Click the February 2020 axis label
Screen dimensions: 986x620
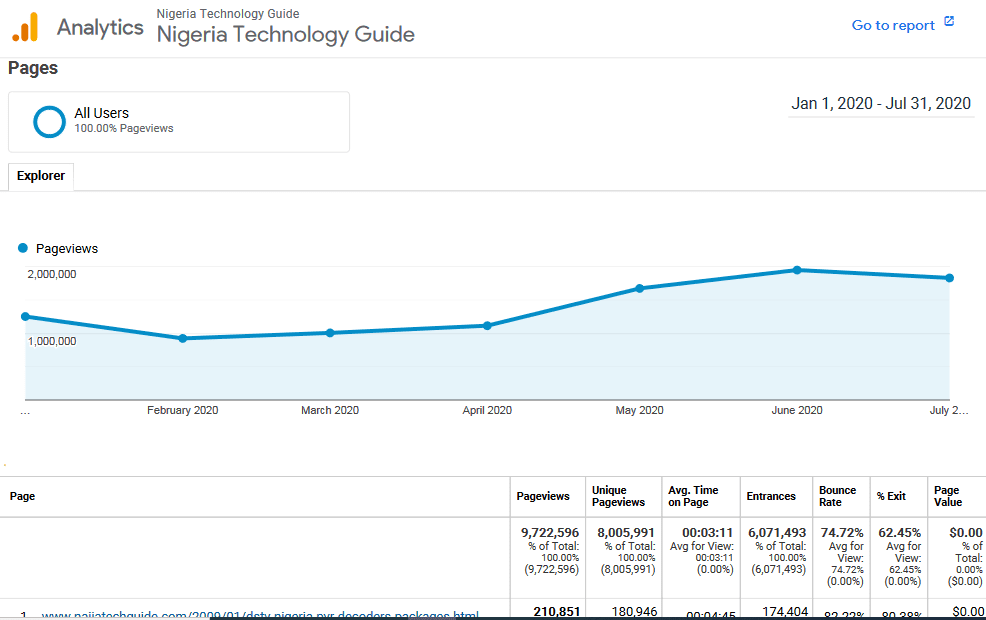pyautogui.click(x=182, y=410)
